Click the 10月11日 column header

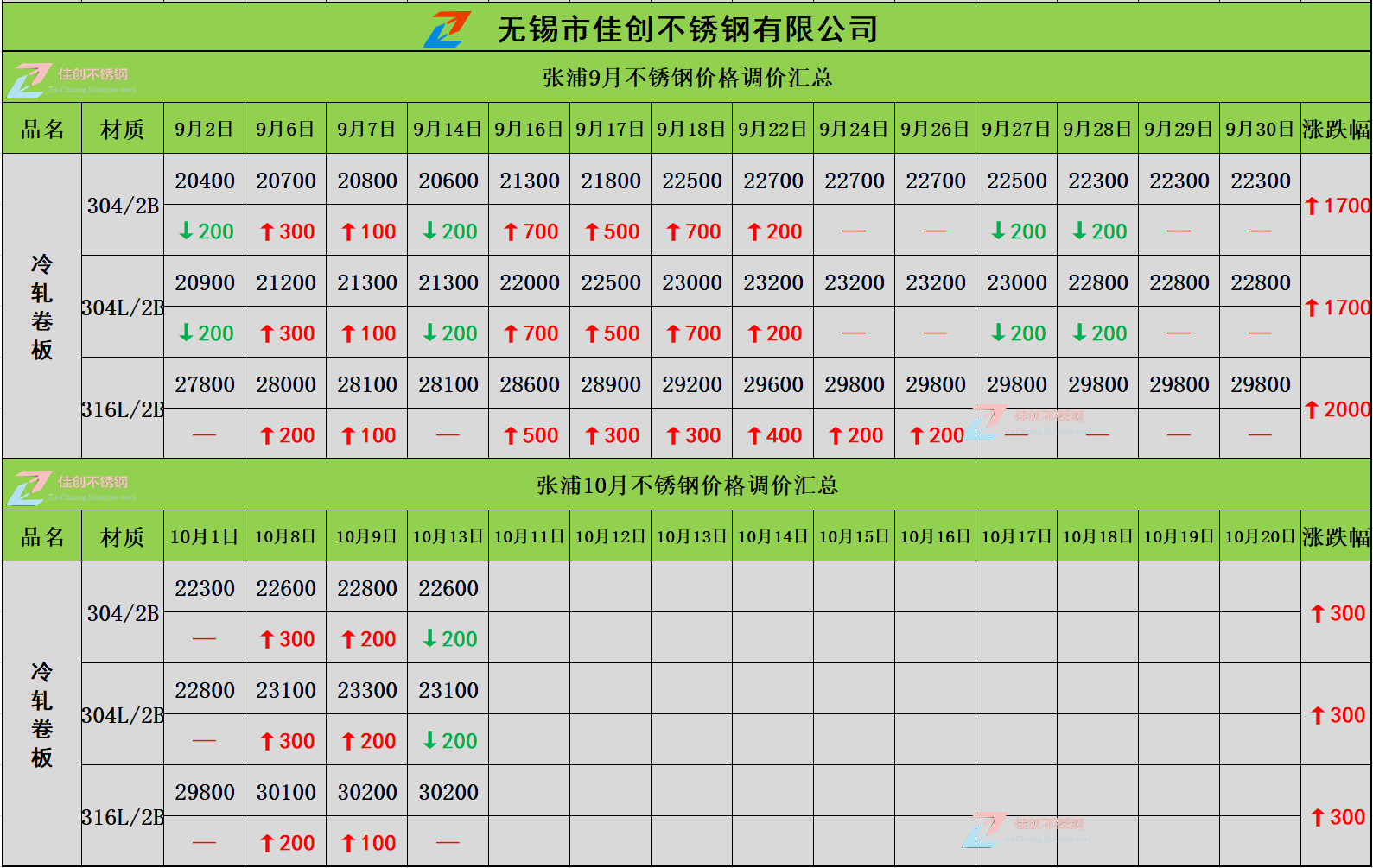530,536
